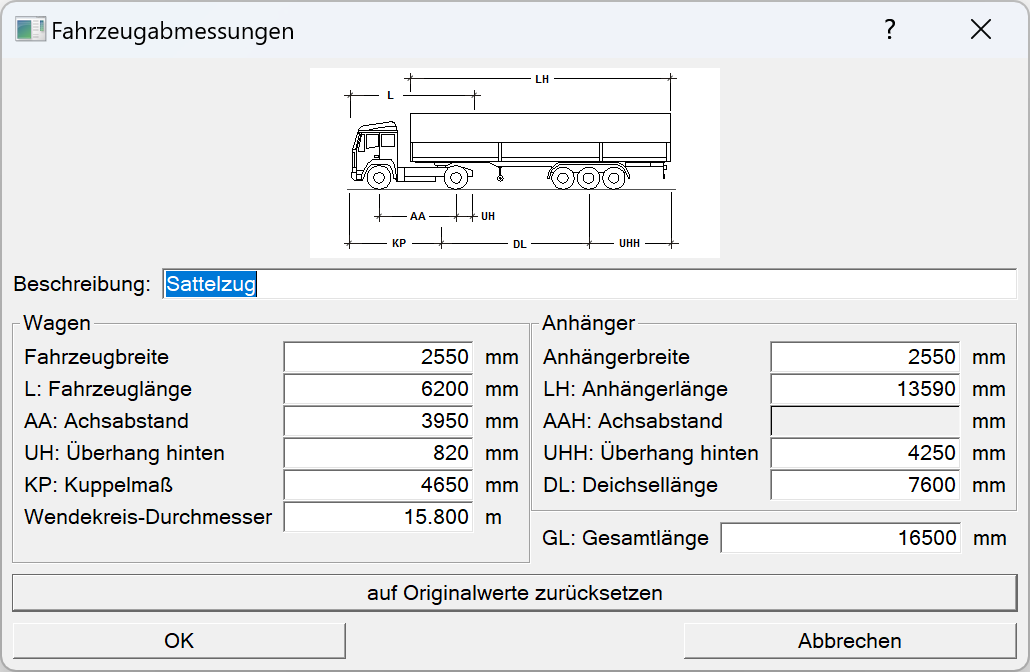Open the help via the question mark icon
This screenshot has height=672, width=1030.
(x=889, y=30)
